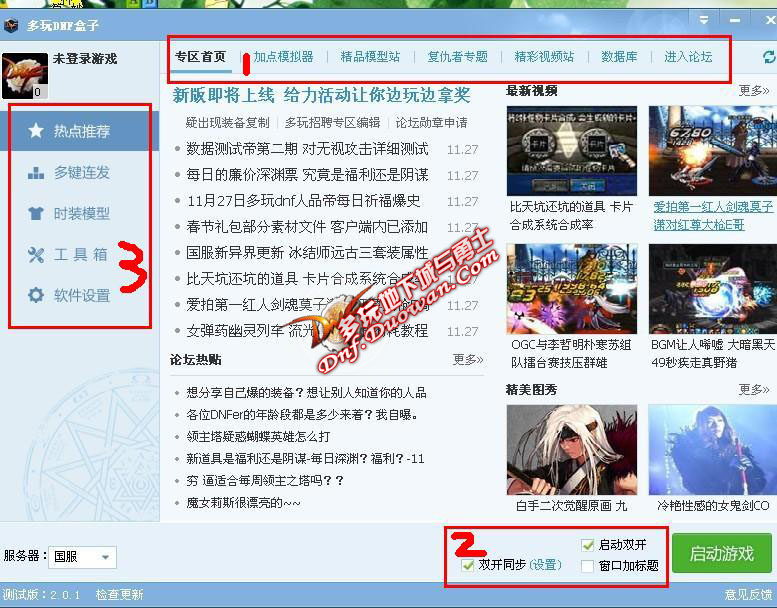Click the user avatar image
Viewport: 777px width, 608px height.
(25, 76)
